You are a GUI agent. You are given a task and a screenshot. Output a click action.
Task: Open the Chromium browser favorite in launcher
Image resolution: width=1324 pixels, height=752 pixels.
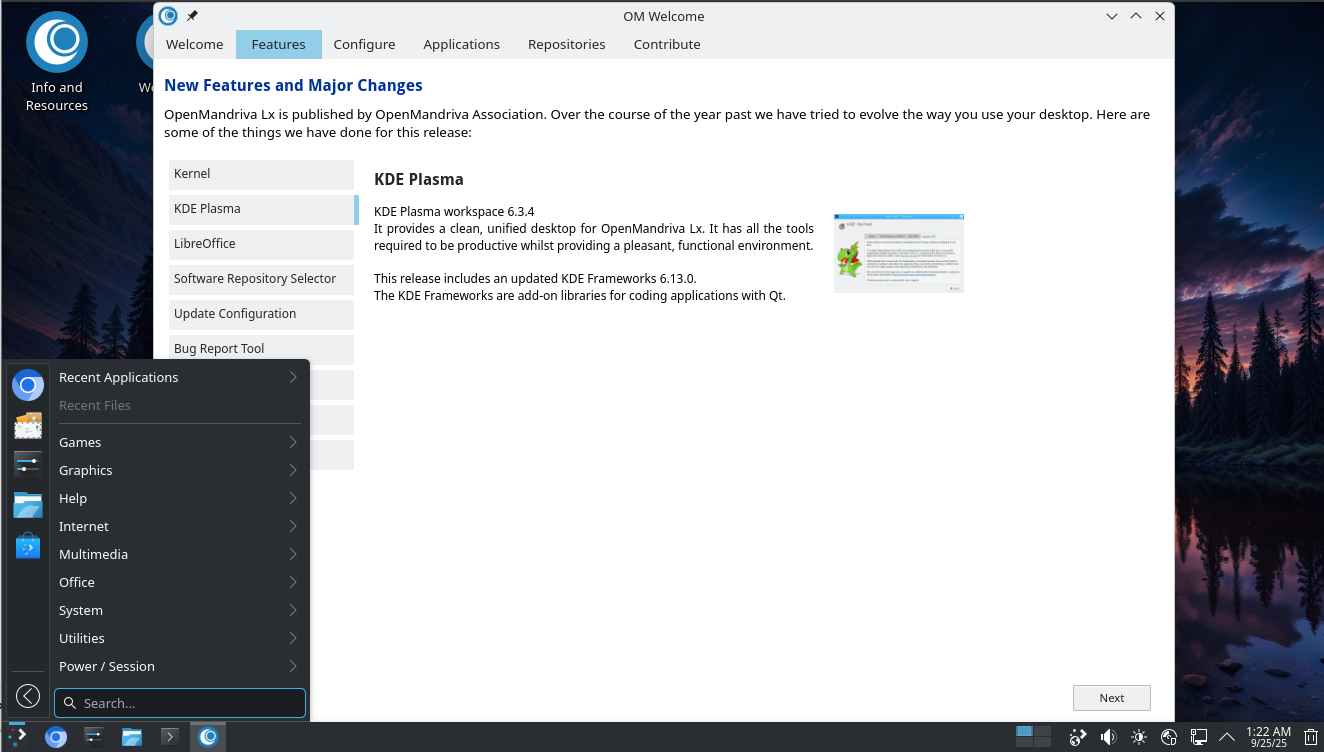click(28, 385)
